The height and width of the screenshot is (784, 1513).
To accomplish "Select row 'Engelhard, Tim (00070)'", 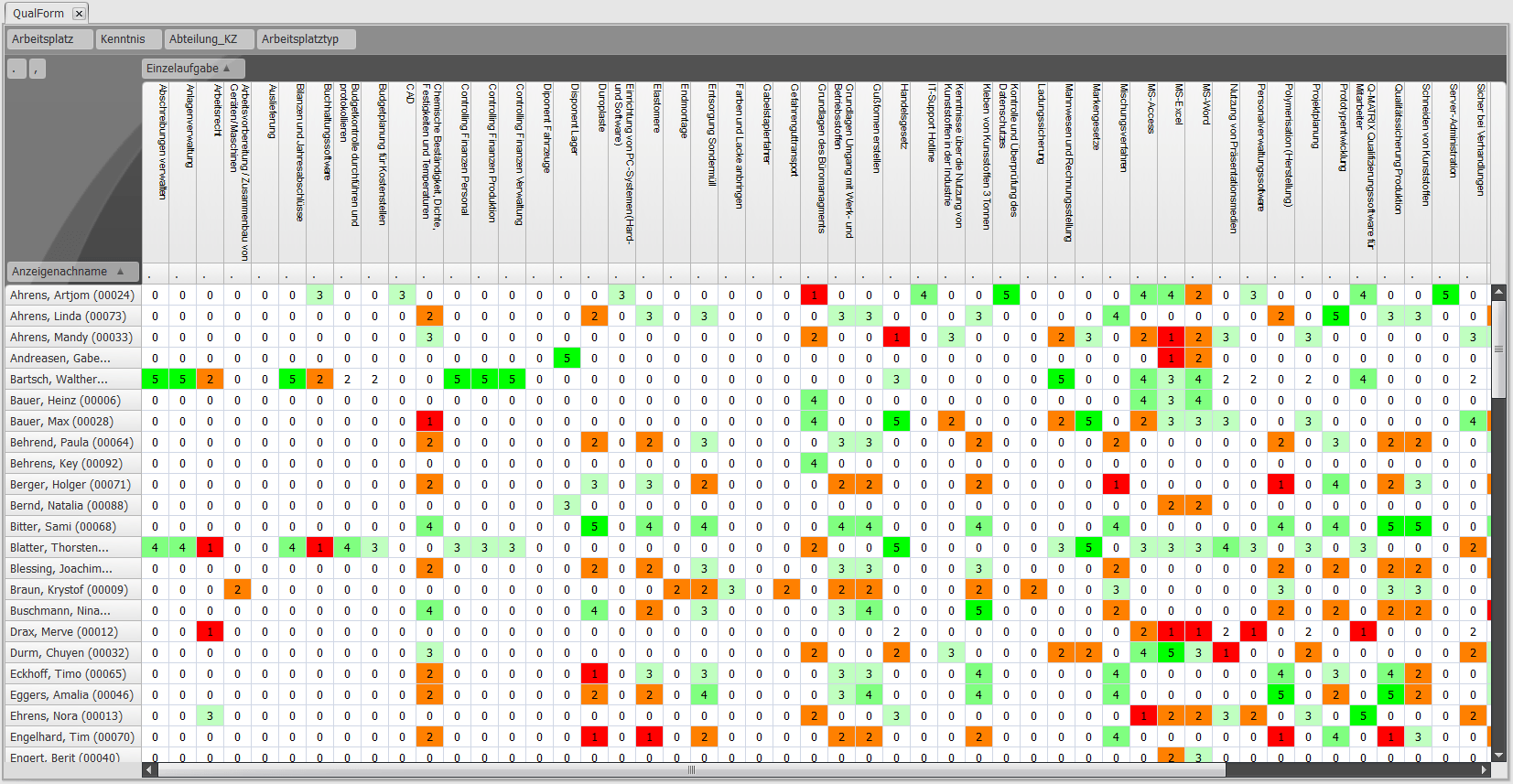I will 73,737.
